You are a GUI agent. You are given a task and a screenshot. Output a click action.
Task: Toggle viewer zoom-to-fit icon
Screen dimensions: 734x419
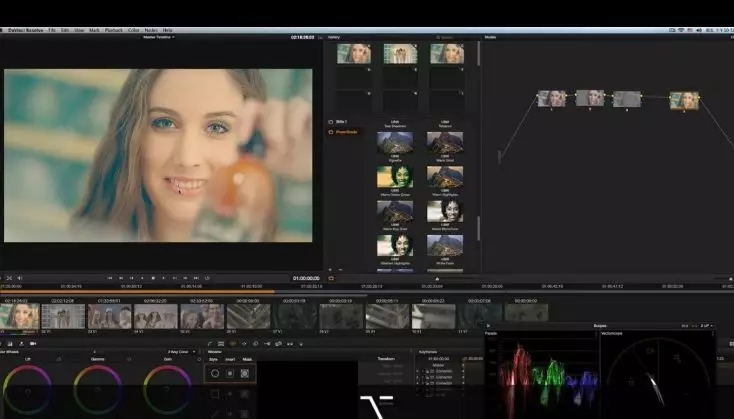pyautogui.click(x=9, y=278)
